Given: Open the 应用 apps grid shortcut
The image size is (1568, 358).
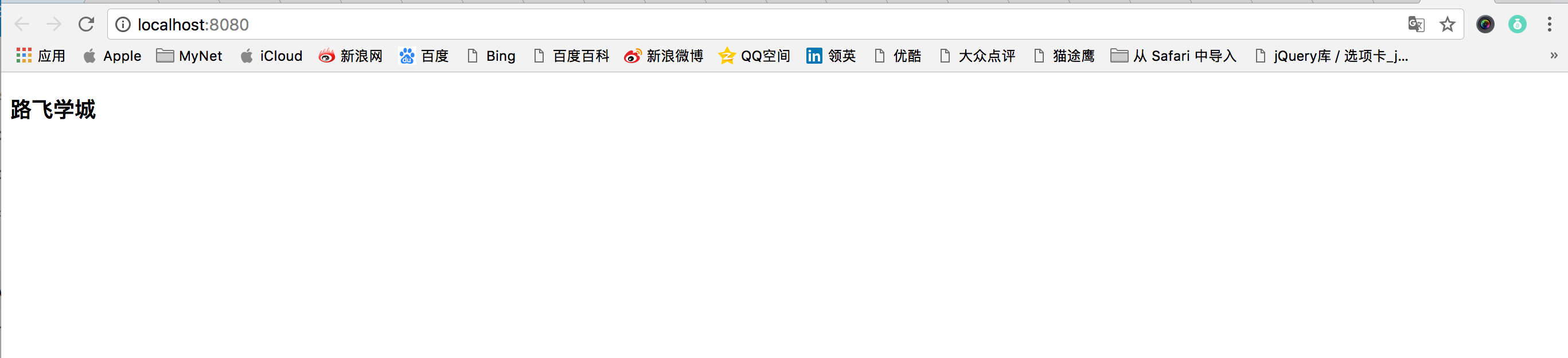Looking at the screenshot, I should (x=41, y=56).
